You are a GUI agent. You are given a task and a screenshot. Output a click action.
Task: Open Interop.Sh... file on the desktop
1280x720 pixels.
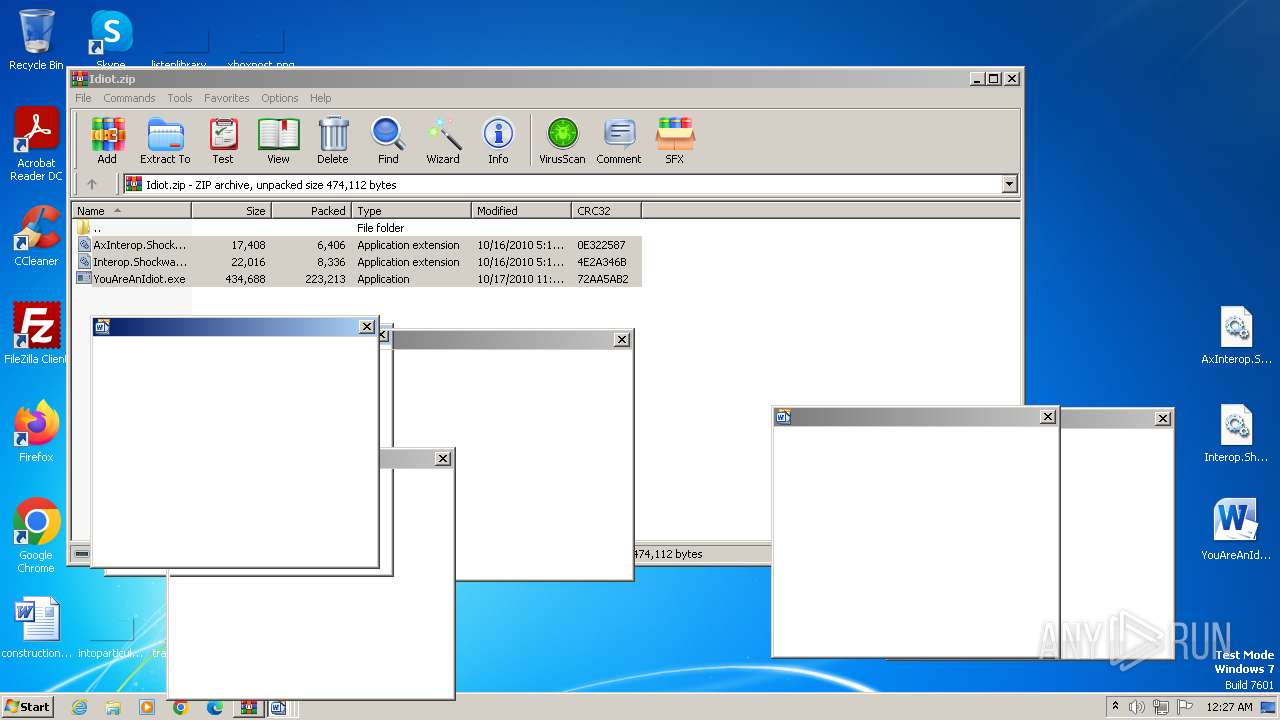click(x=1236, y=434)
